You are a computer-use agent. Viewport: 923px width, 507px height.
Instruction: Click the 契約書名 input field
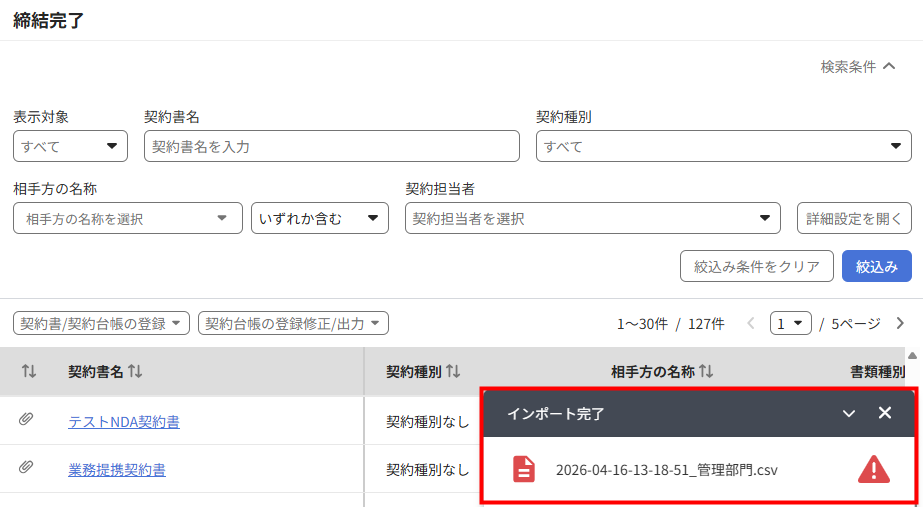[331, 146]
